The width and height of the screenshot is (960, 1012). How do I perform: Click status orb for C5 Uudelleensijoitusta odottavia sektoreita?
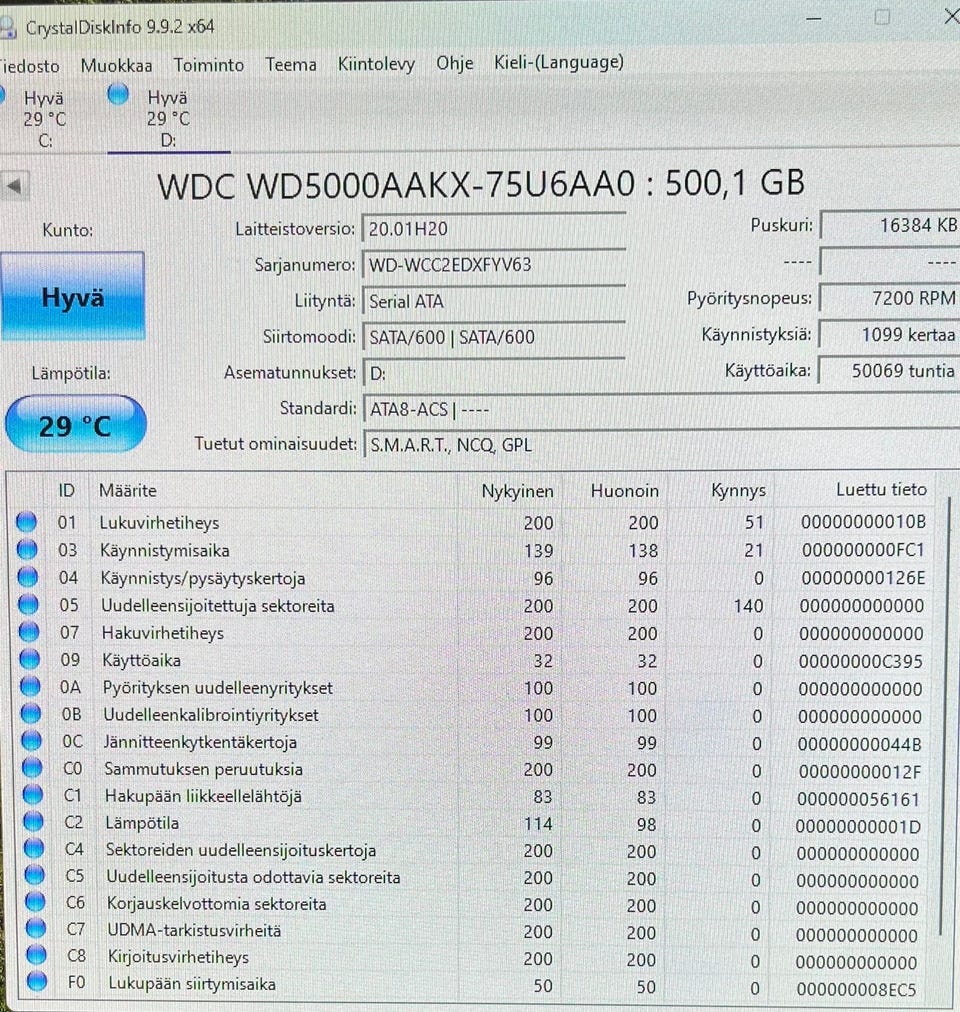click(35, 876)
